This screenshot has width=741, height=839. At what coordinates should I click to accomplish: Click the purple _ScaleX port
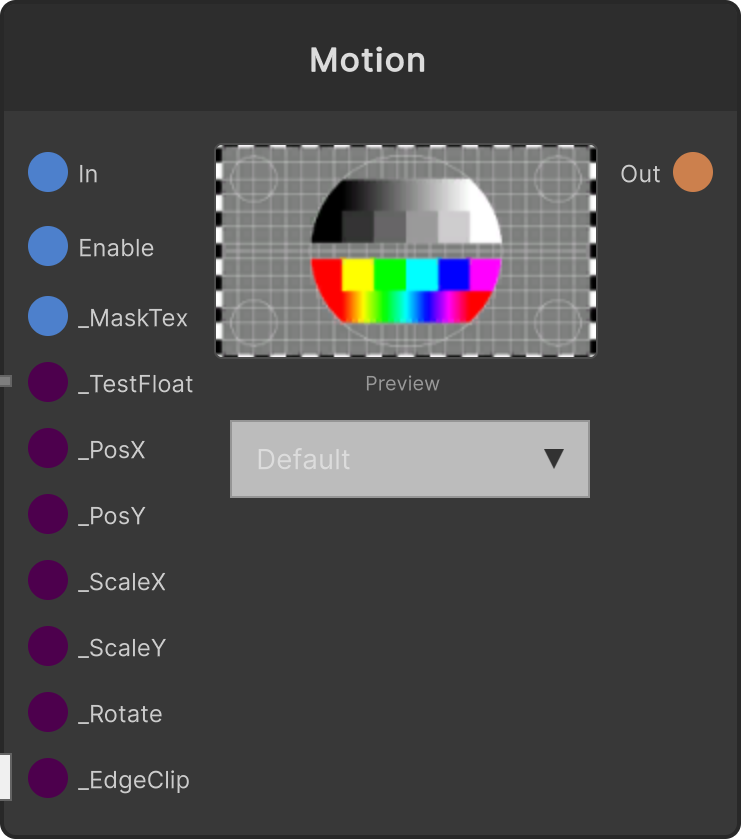point(48,580)
